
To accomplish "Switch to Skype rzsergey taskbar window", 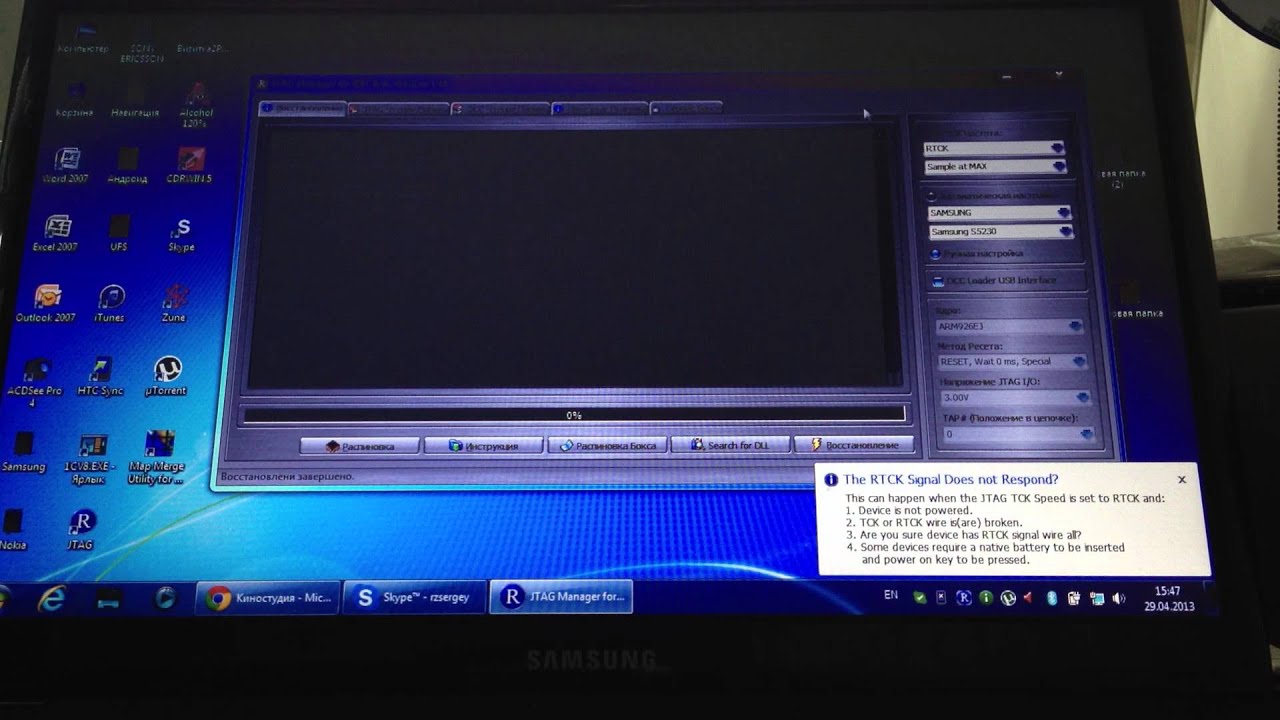I will [x=414, y=598].
